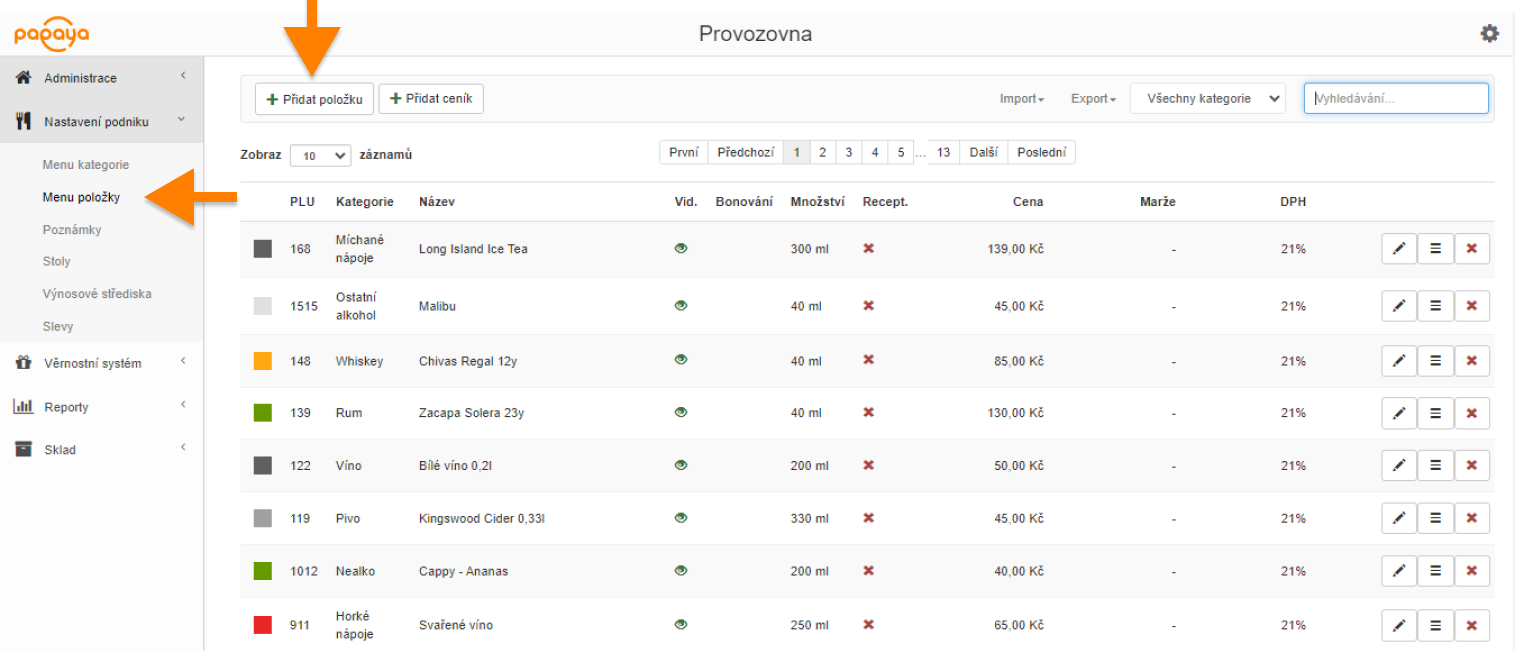Click orange color swatch of Chivas Regal

[x=263, y=361]
